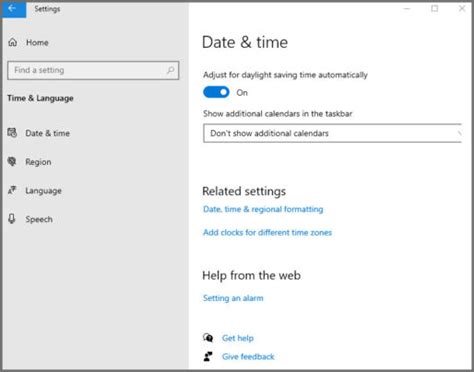This screenshot has width=474, height=372.
Task: Click the On label beside the toggle
Action: click(242, 93)
